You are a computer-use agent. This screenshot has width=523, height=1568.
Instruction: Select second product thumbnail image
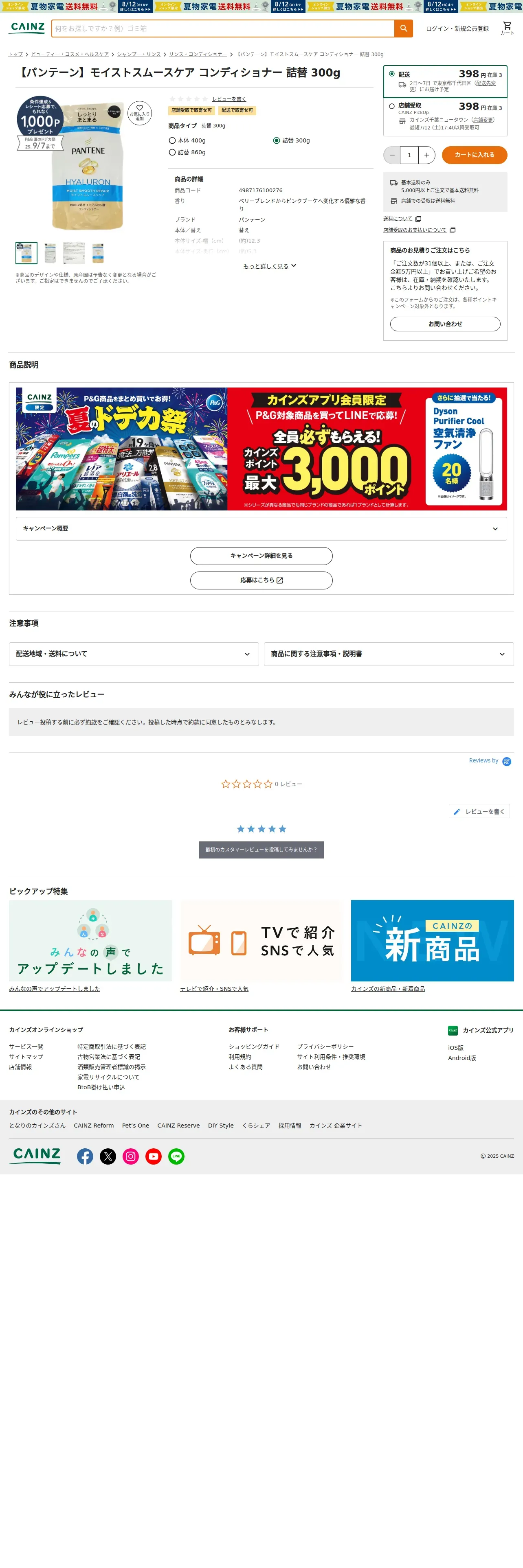click(x=50, y=253)
